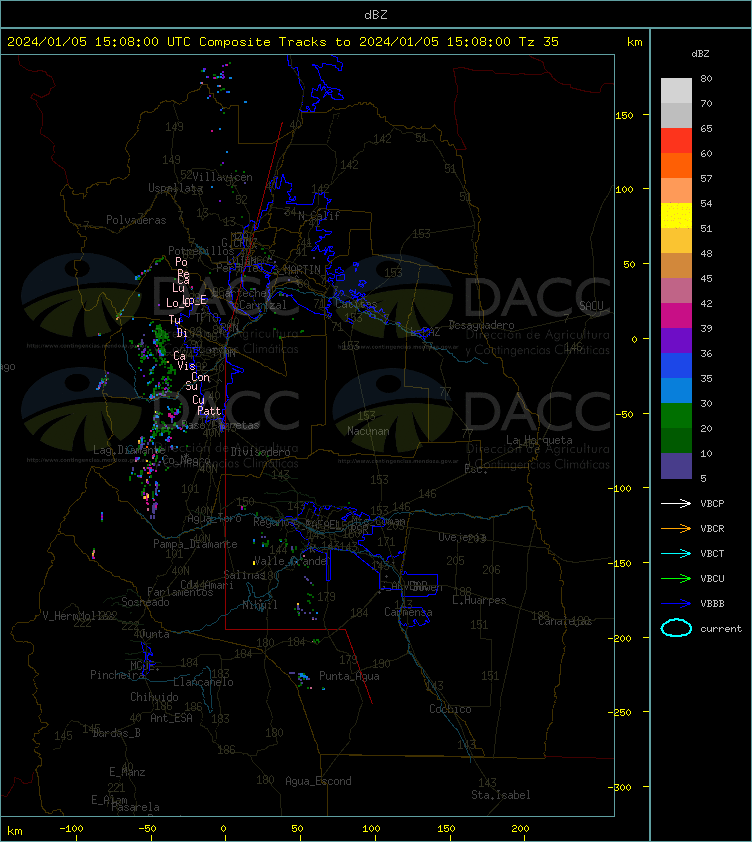This screenshot has width=752, height=842.
Task: Pick the dark green swatch between 20 and 10
Action: tap(676, 440)
